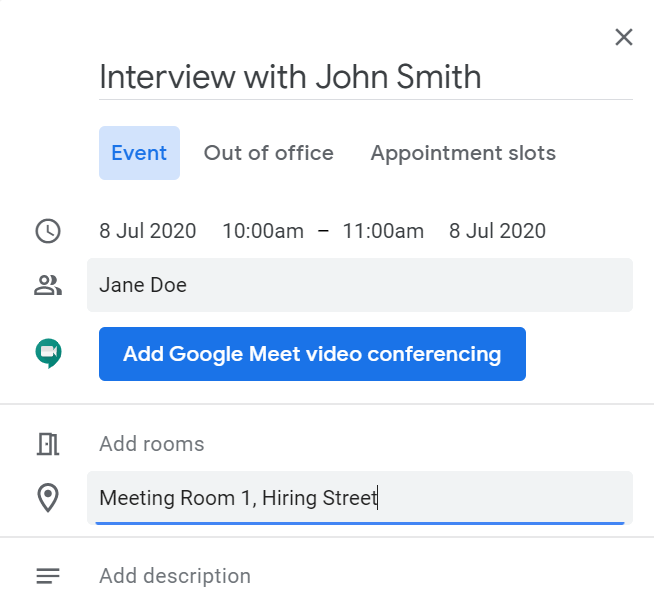Click the Jane Doe guests field
The height and width of the screenshot is (608, 654).
pos(360,285)
